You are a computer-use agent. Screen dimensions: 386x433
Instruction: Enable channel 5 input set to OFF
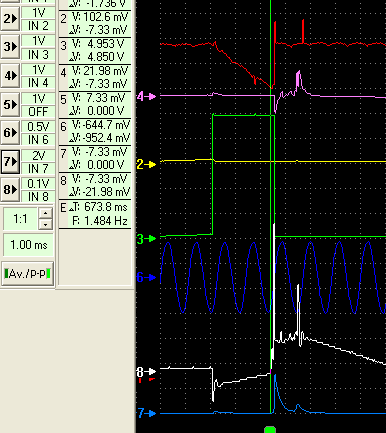(x=38, y=111)
